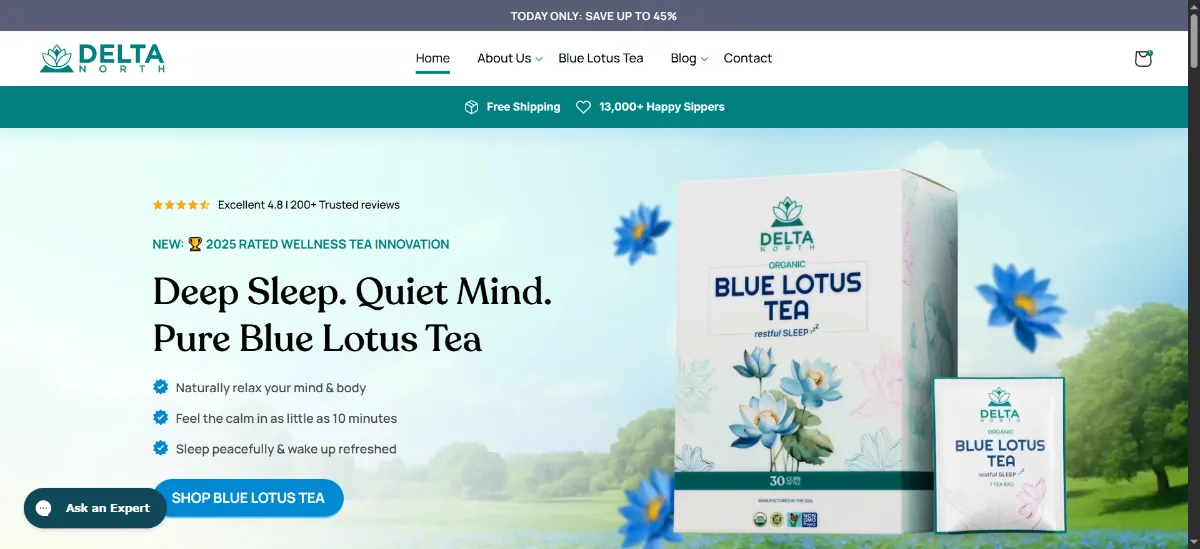Click the heart icon beside Happy Sippers
This screenshot has width=1200, height=549.
coord(584,107)
